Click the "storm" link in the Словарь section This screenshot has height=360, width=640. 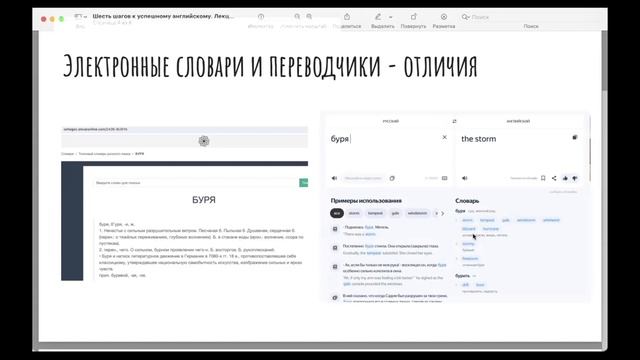tap(467, 220)
